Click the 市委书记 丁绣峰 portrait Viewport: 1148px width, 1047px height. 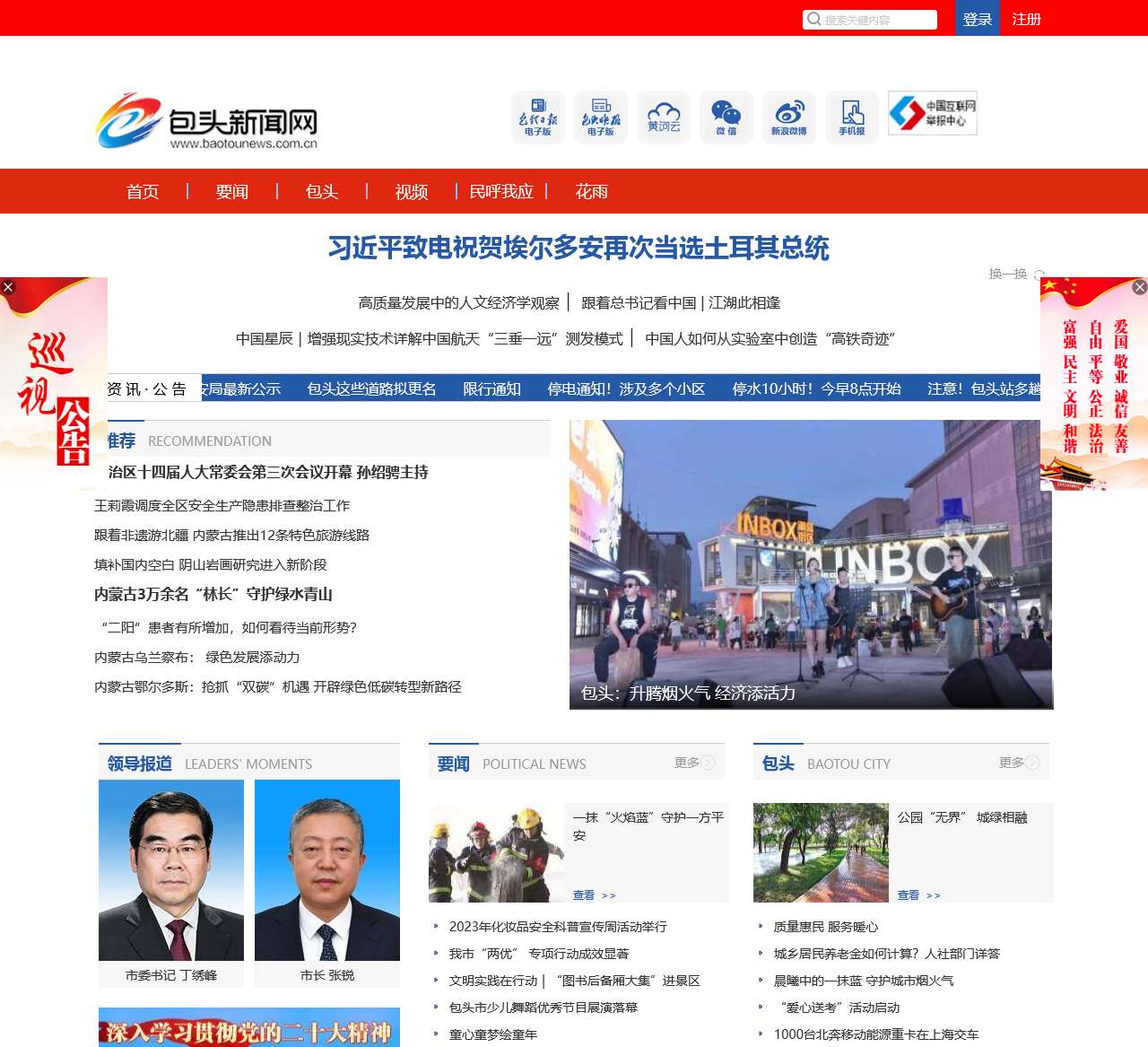[171, 870]
